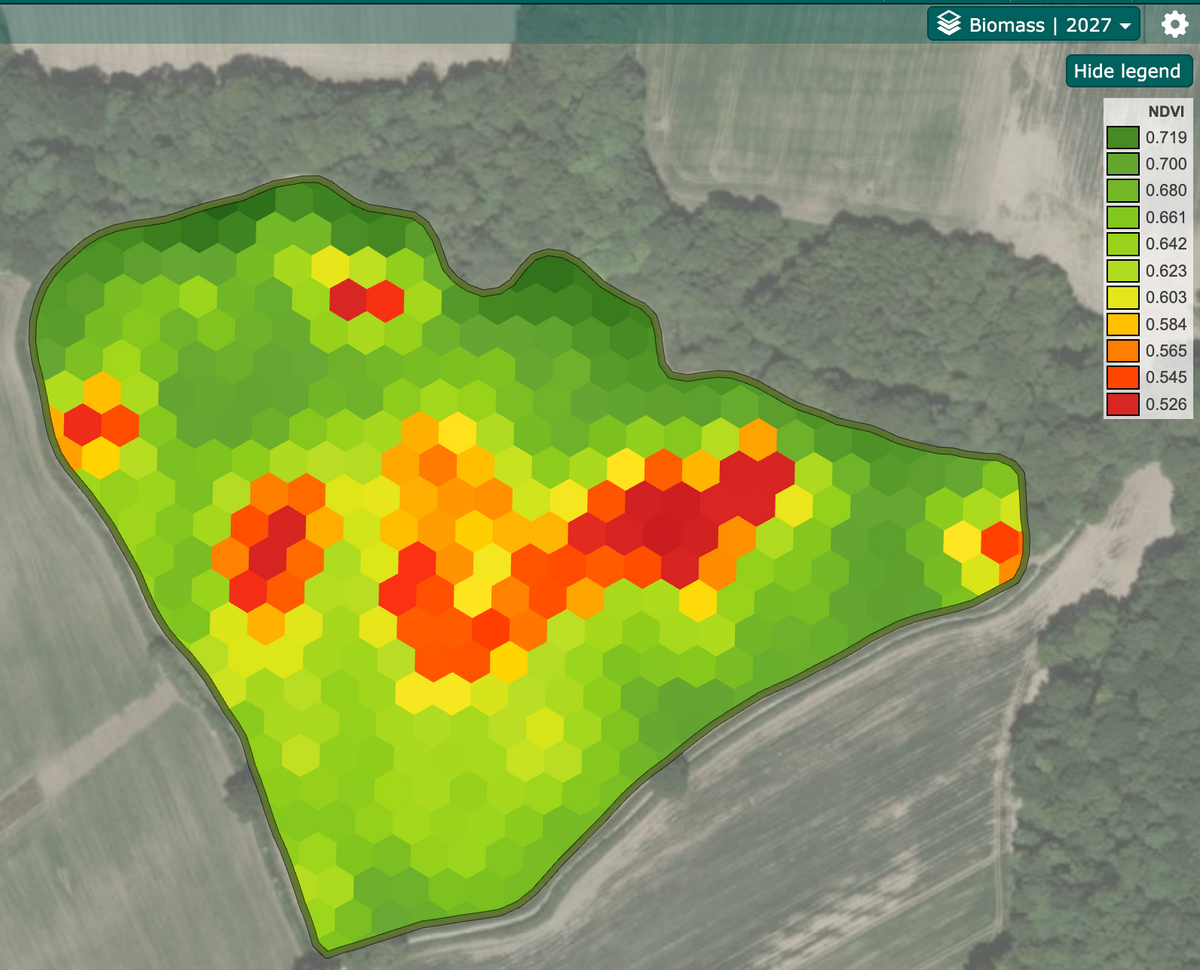
Task: Select the 0.700 legend color swatch
Action: [1123, 164]
